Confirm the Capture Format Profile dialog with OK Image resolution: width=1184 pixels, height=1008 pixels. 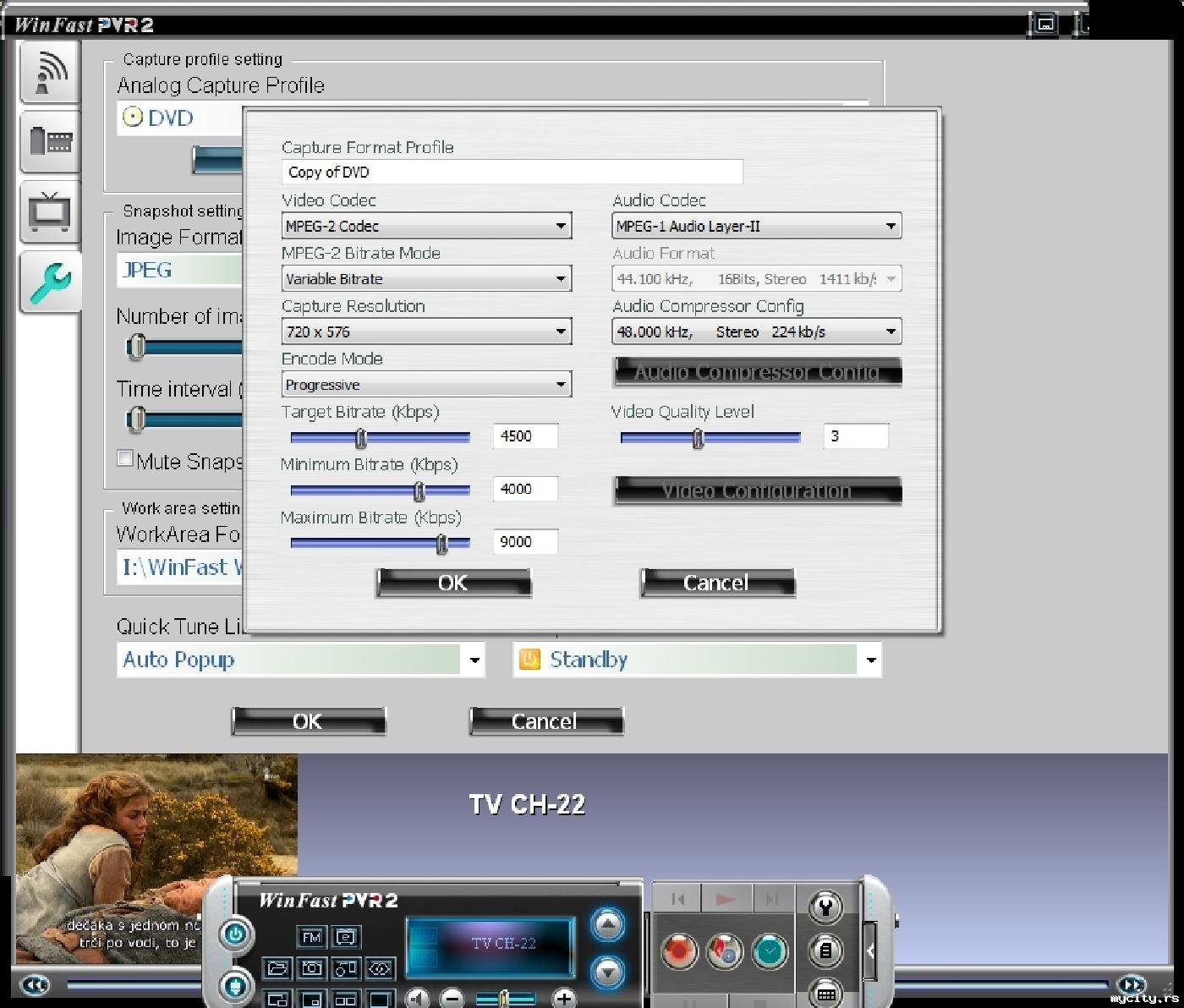tap(453, 583)
